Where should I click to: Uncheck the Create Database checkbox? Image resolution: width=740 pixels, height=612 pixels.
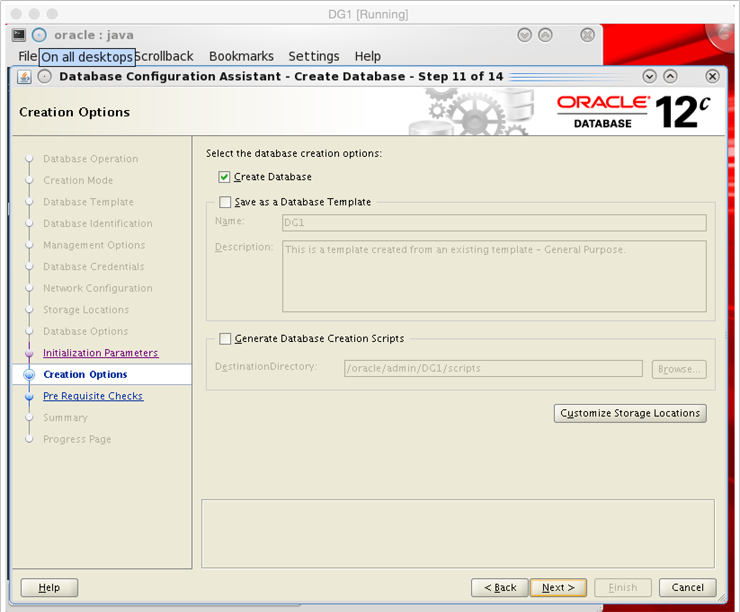[x=224, y=177]
